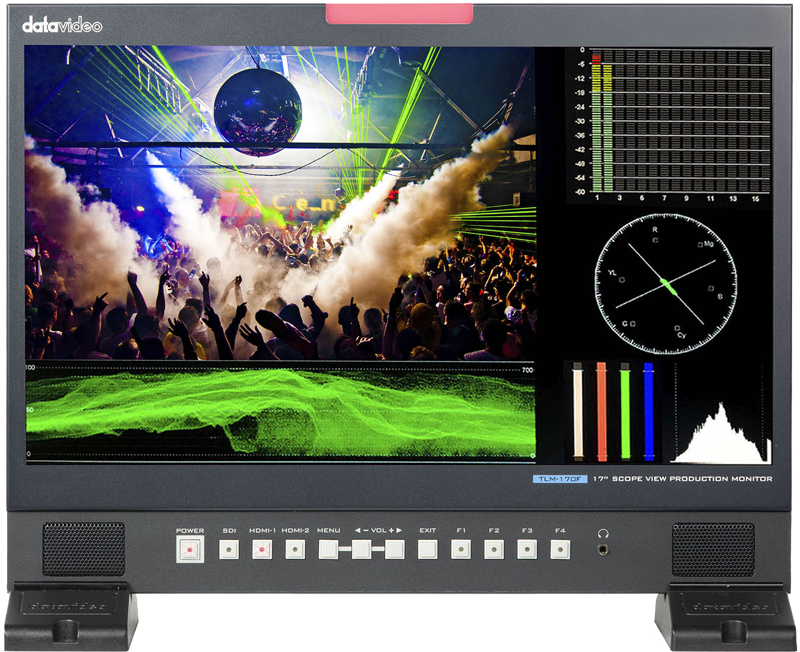Activate the F4 function button

[x=560, y=549]
